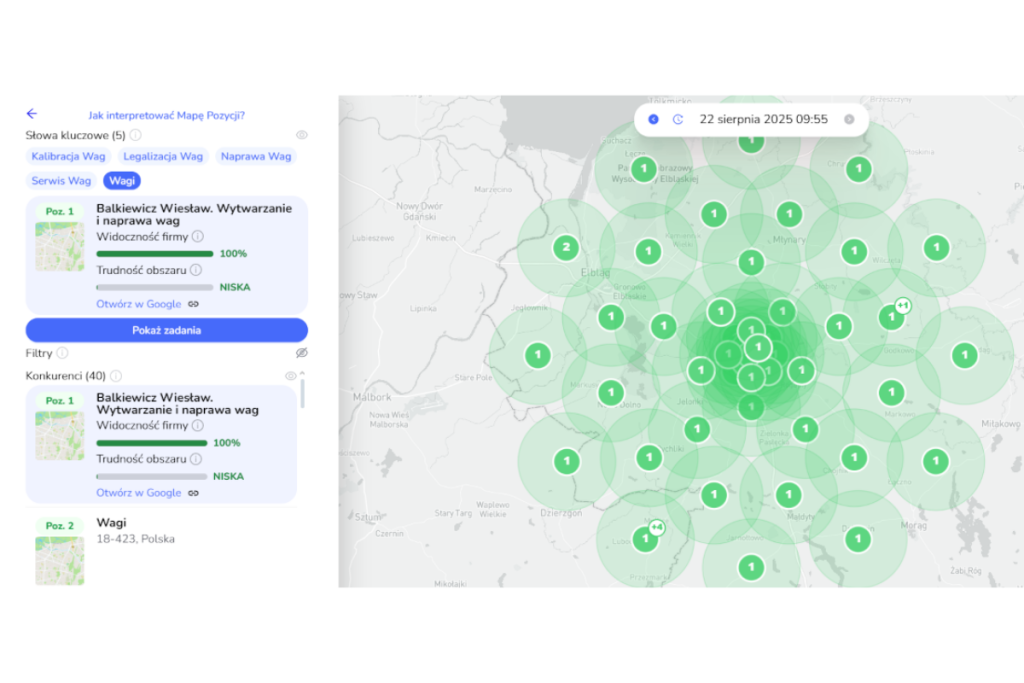Image resolution: width=1024 pixels, height=683 pixels.
Task: Open the map thumbnail of Poz. 2 Wagi
Action: (x=59, y=561)
